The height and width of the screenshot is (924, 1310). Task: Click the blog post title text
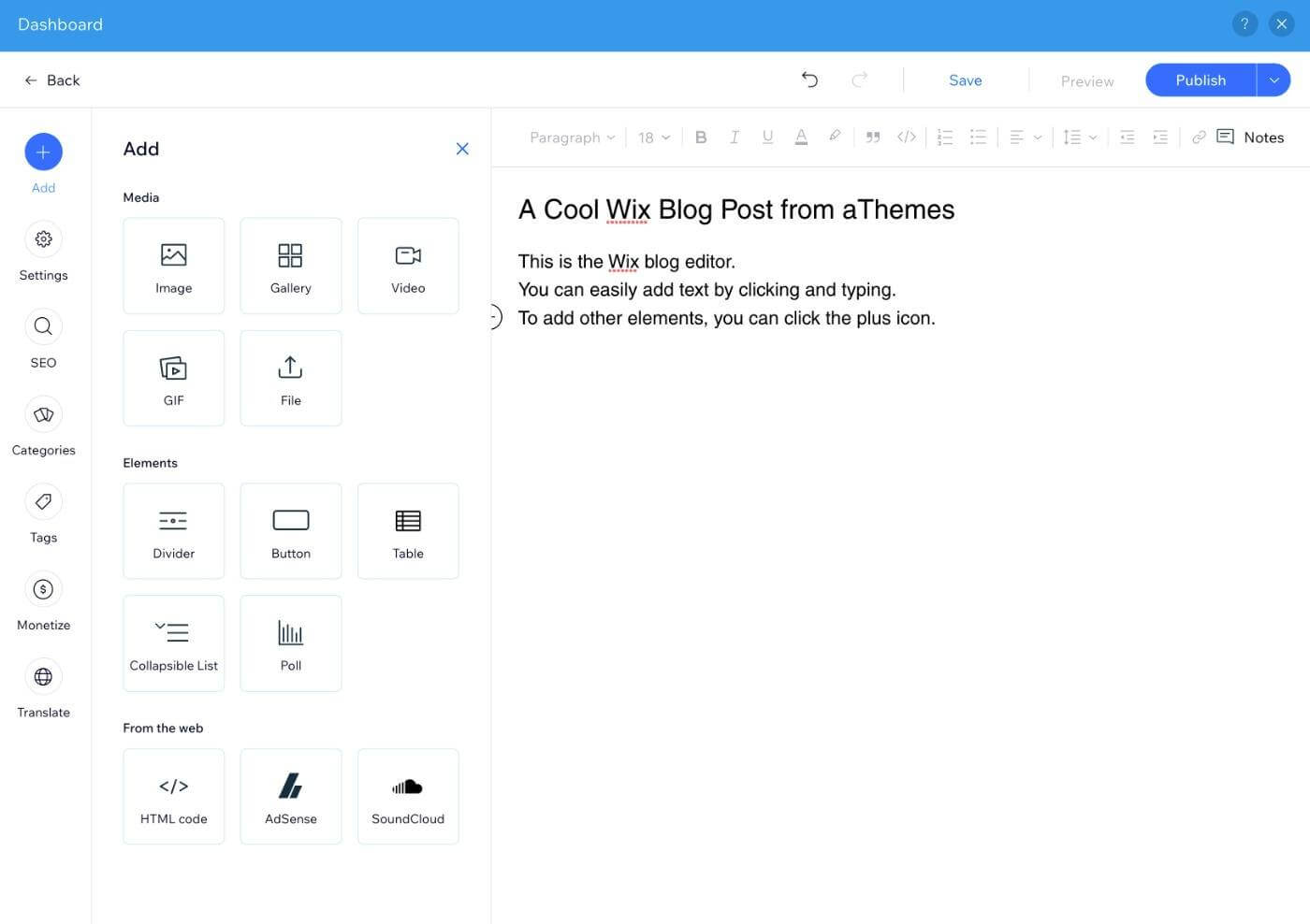[736, 209]
